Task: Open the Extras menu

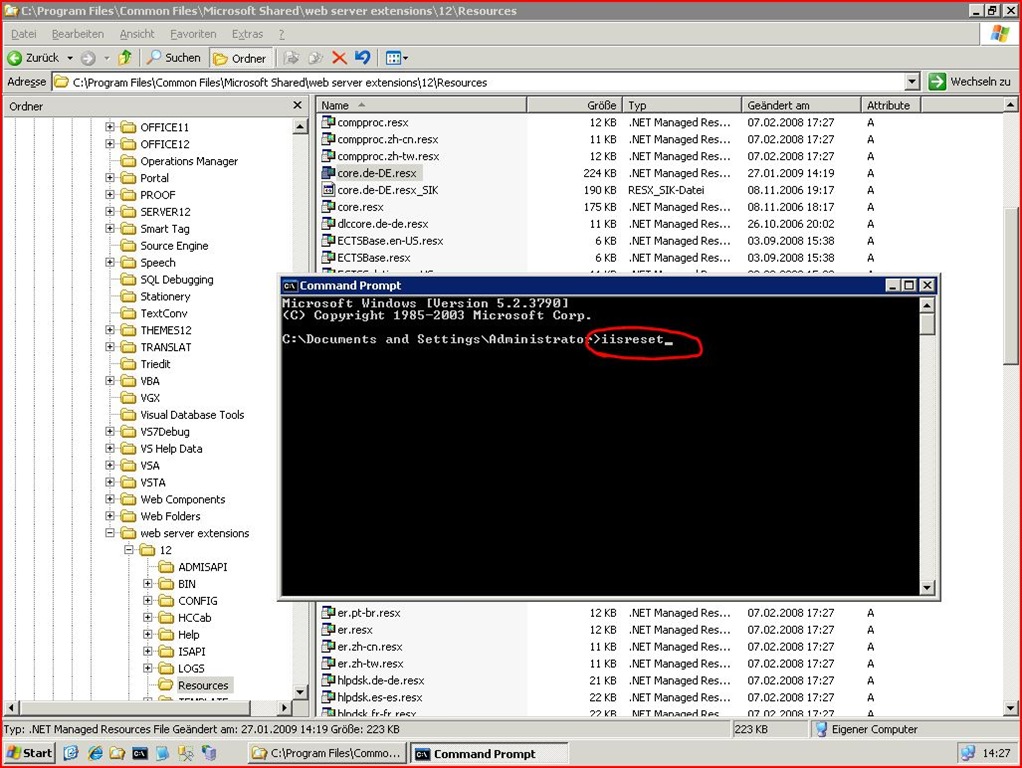Action: pos(247,34)
